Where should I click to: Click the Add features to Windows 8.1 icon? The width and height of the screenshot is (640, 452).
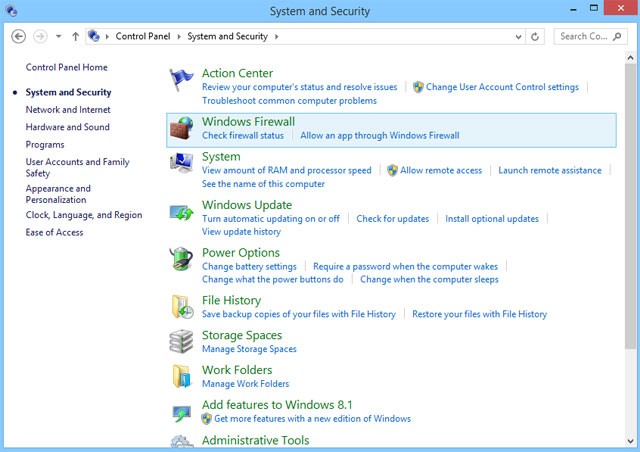(181, 413)
